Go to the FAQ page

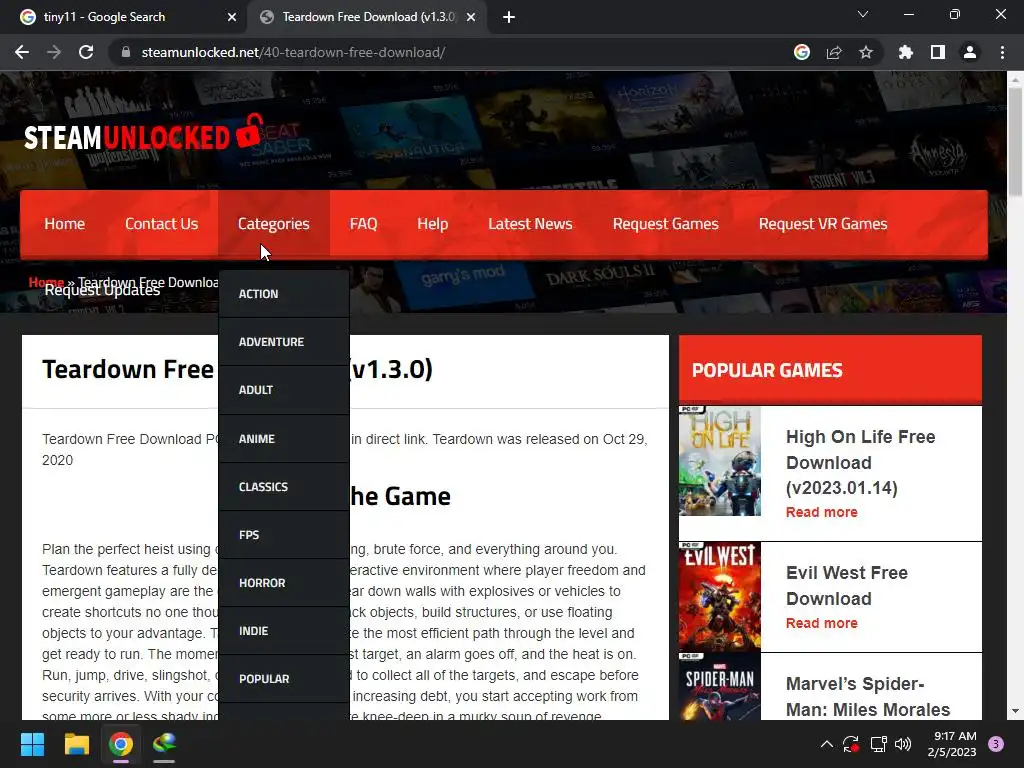[364, 224]
